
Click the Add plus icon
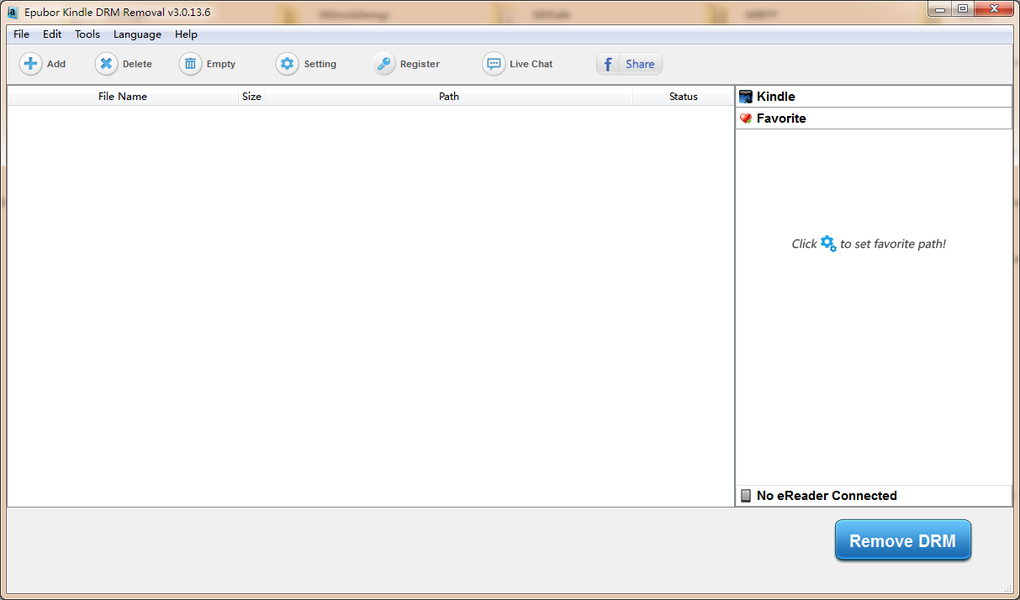[30, 64]
